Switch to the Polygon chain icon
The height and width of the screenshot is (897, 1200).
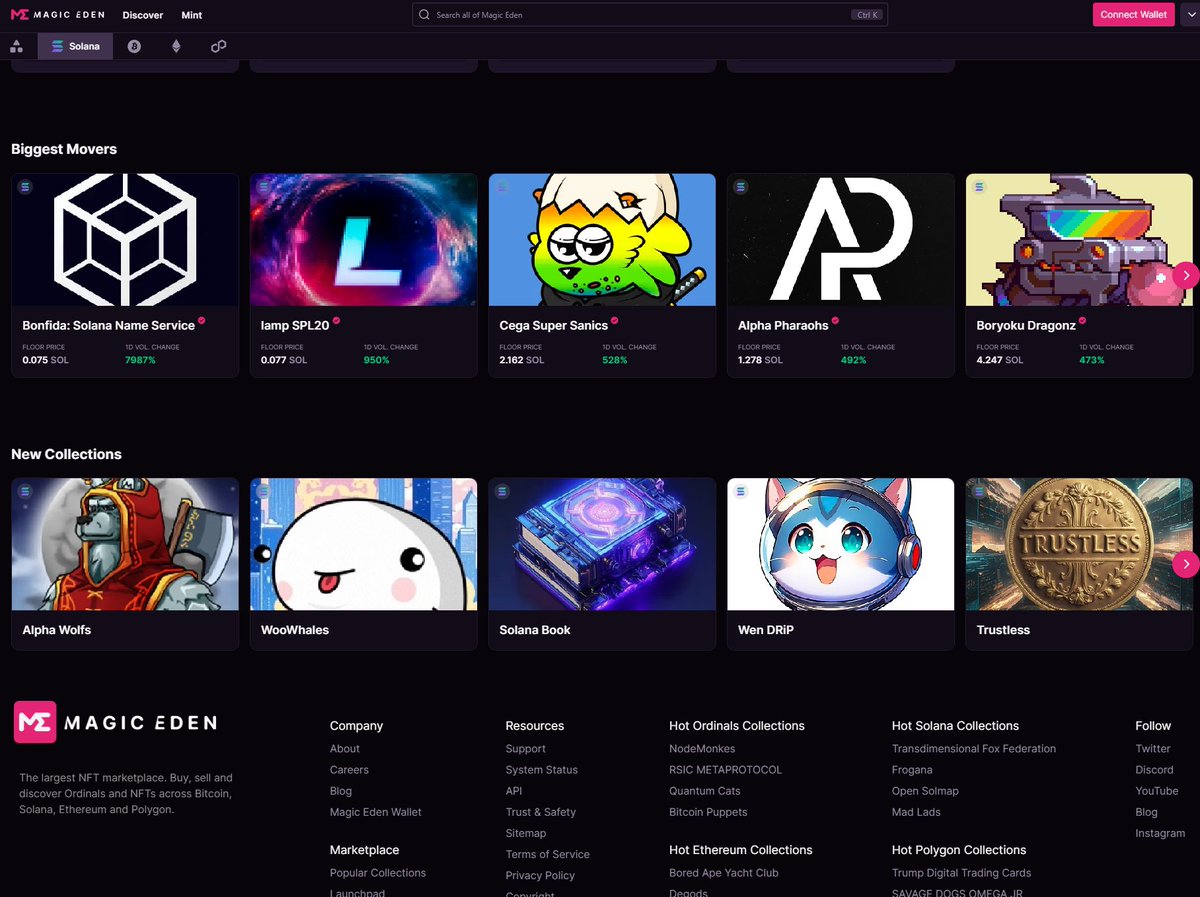click(x=218, y=46)
